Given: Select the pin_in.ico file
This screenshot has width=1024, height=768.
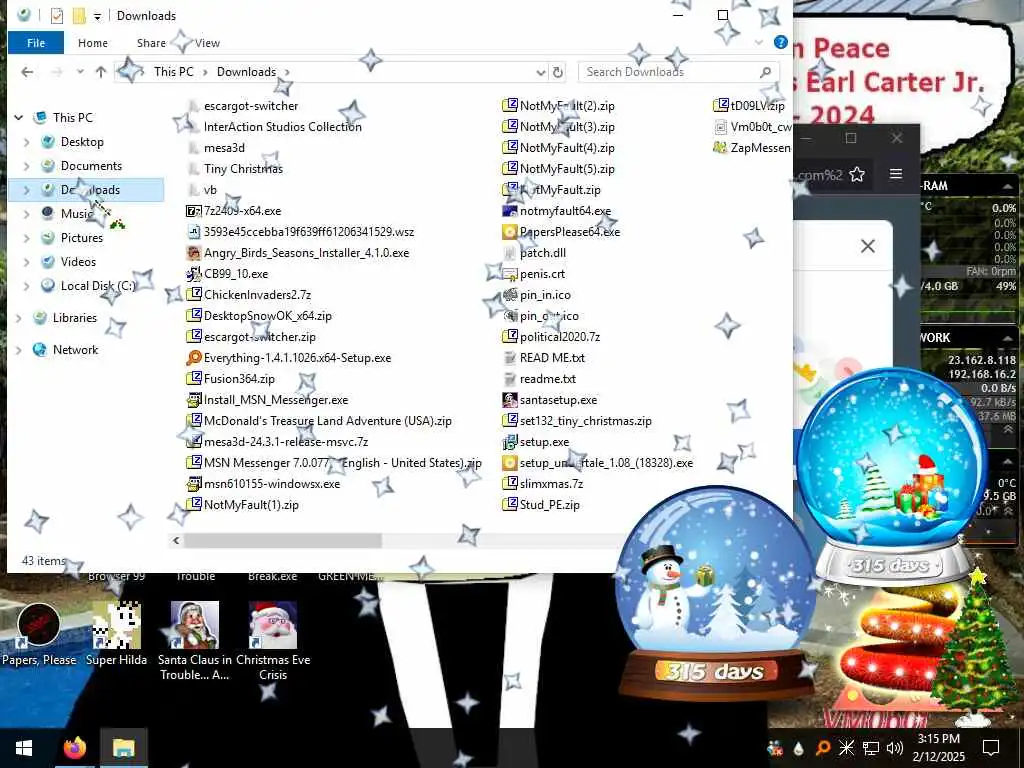Looking at the screenshot, I should (x=537, y=295).
